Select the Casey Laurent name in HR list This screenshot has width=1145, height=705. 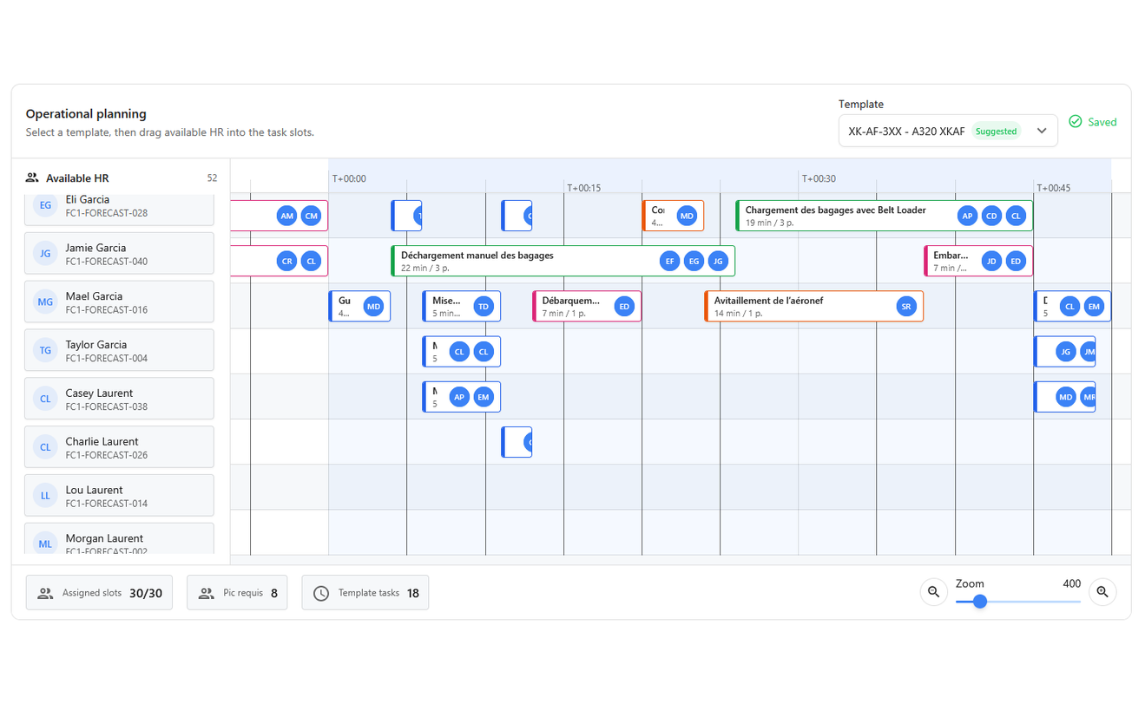99,393
